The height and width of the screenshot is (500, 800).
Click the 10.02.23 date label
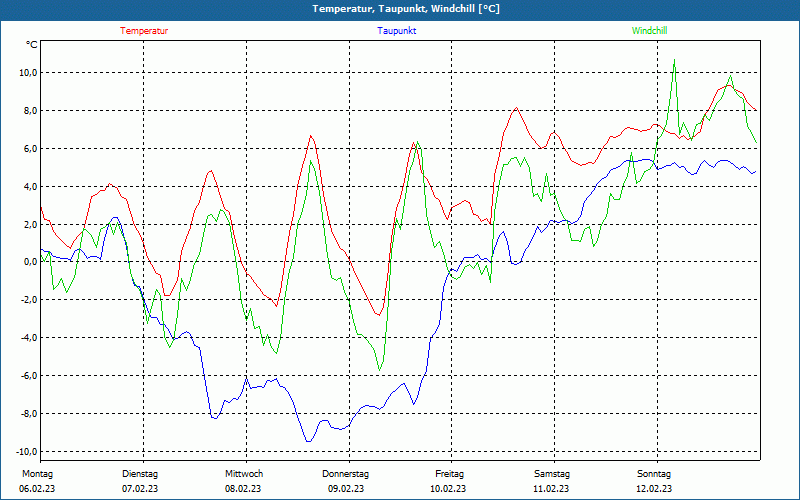click(448, 489)
